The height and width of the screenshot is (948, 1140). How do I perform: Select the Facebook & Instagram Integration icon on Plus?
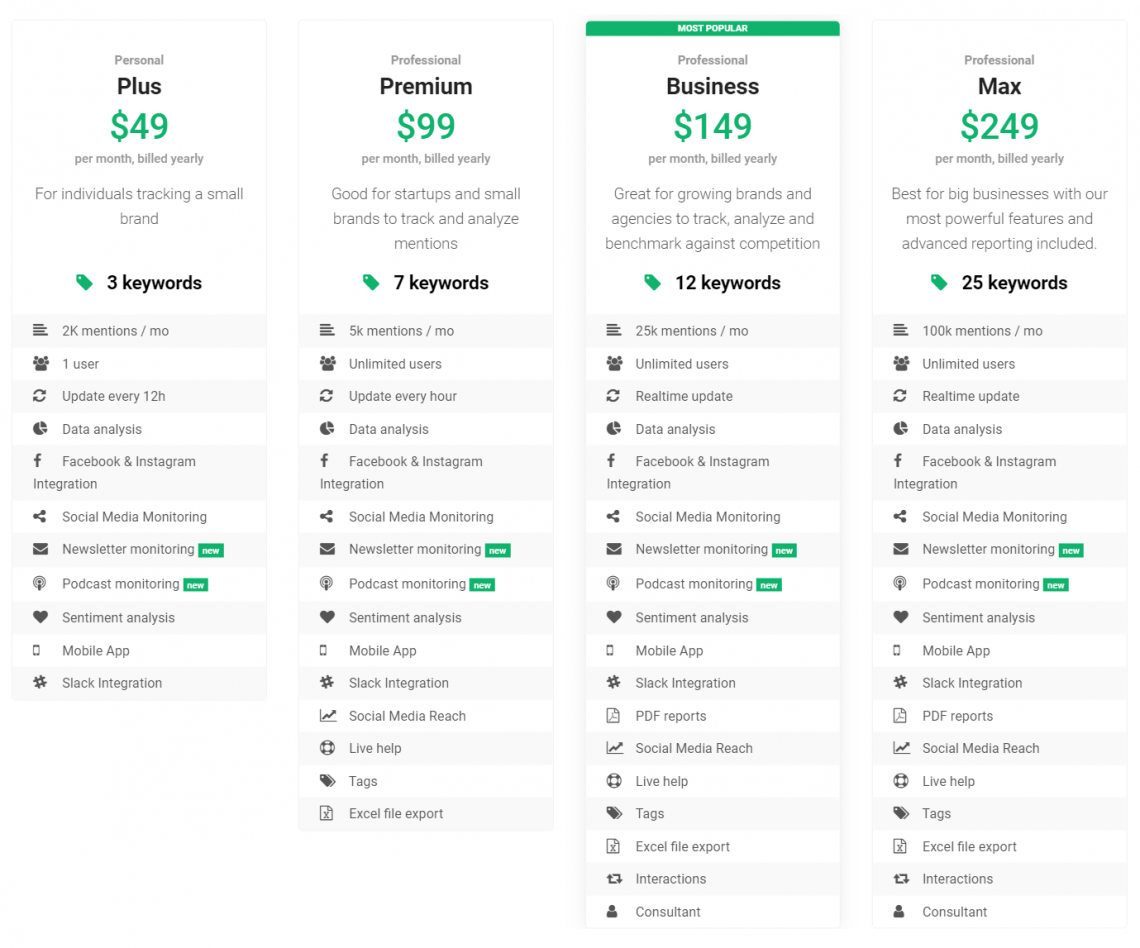[x=38, y=461]
